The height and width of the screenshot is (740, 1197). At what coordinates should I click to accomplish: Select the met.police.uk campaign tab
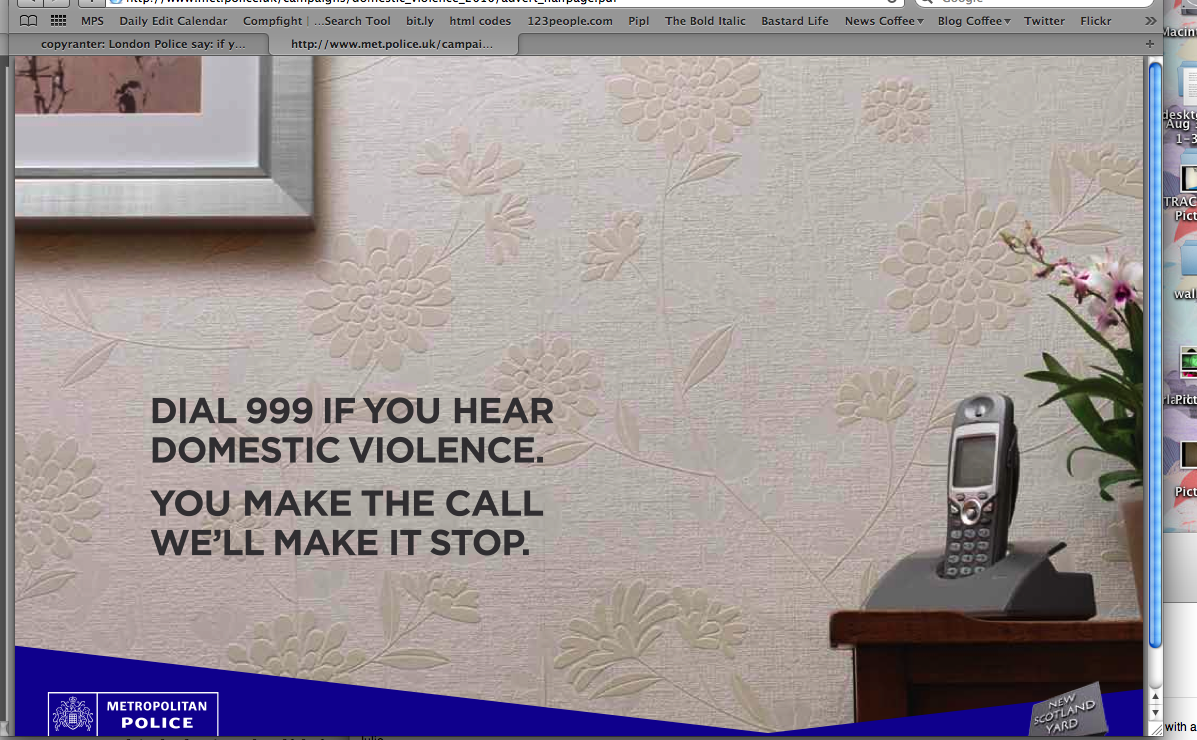click(393, 44)
